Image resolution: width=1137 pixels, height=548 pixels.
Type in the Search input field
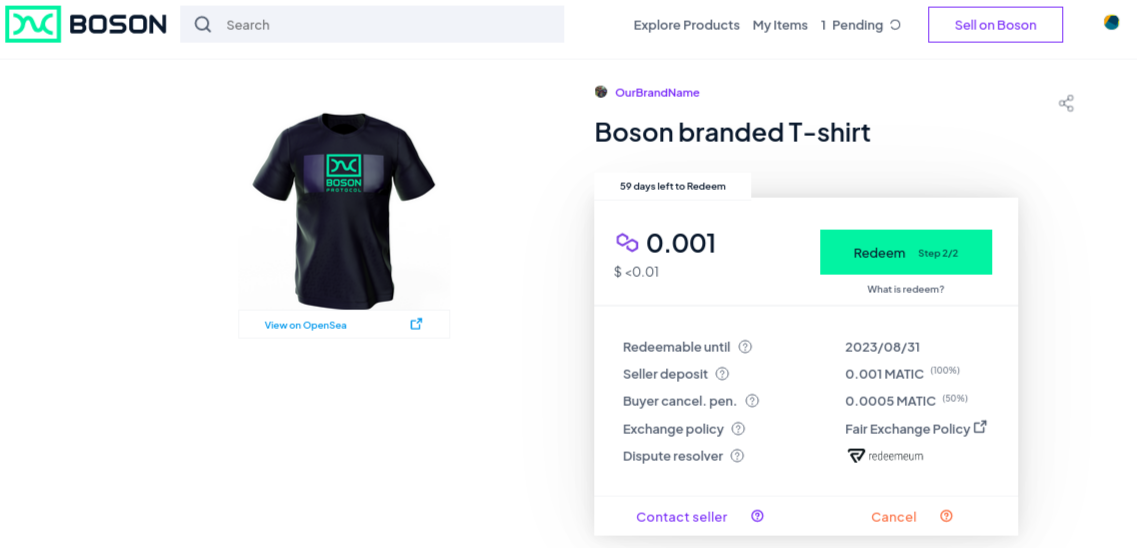pos(390,25)
